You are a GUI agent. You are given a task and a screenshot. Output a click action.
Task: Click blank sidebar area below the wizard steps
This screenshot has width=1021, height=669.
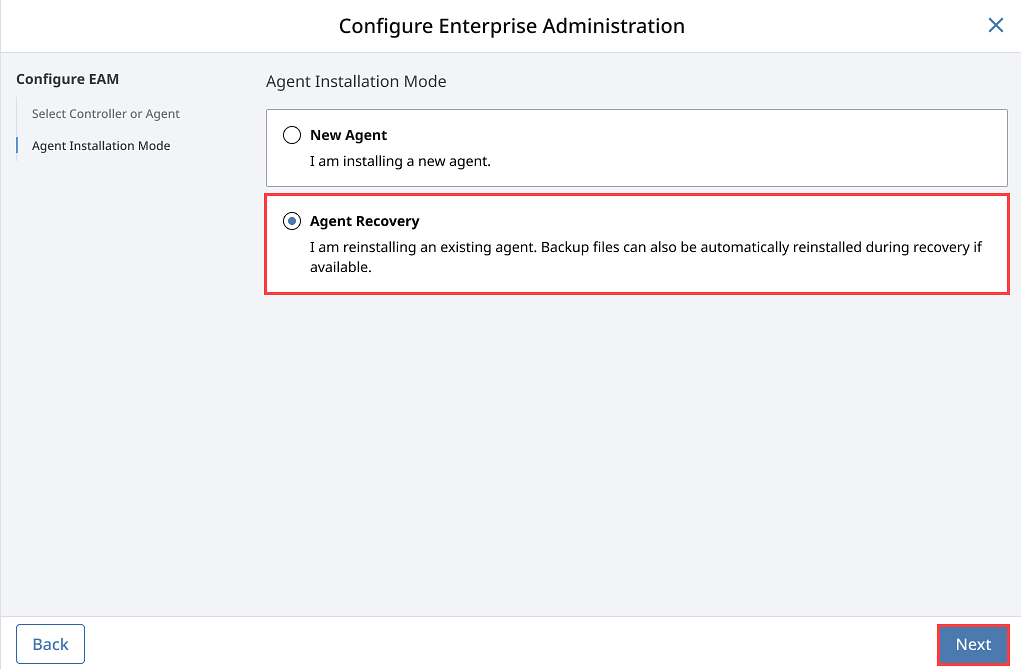120,400
